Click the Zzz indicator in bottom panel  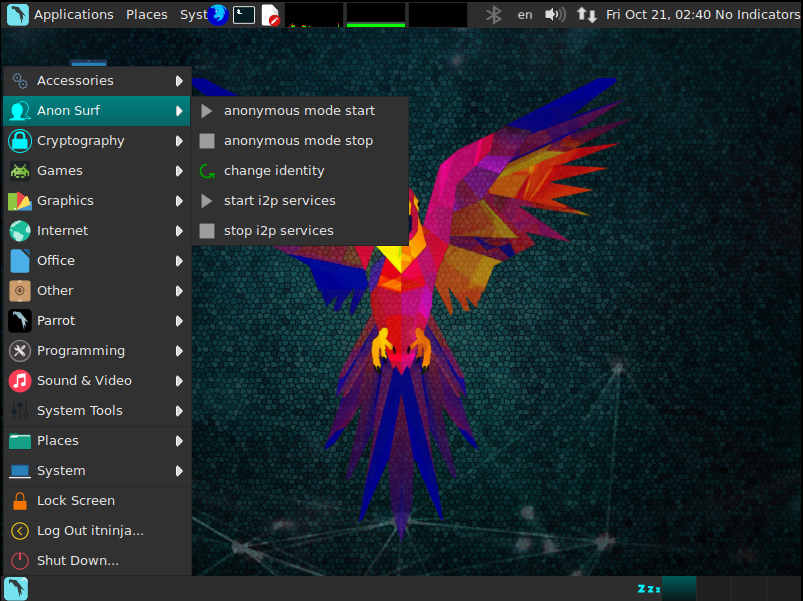649,589
